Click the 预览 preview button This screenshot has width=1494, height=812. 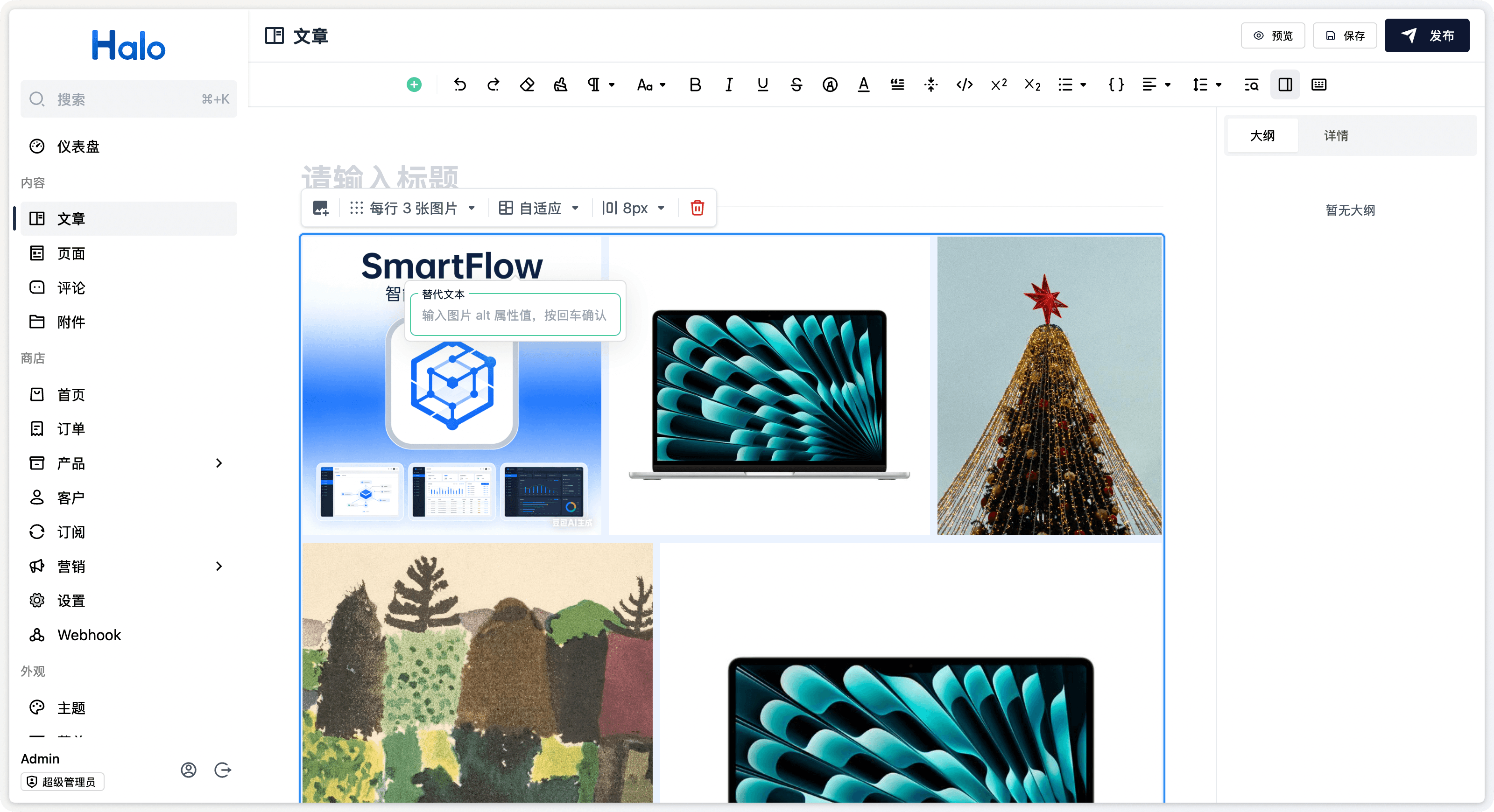pos(1273,35)
